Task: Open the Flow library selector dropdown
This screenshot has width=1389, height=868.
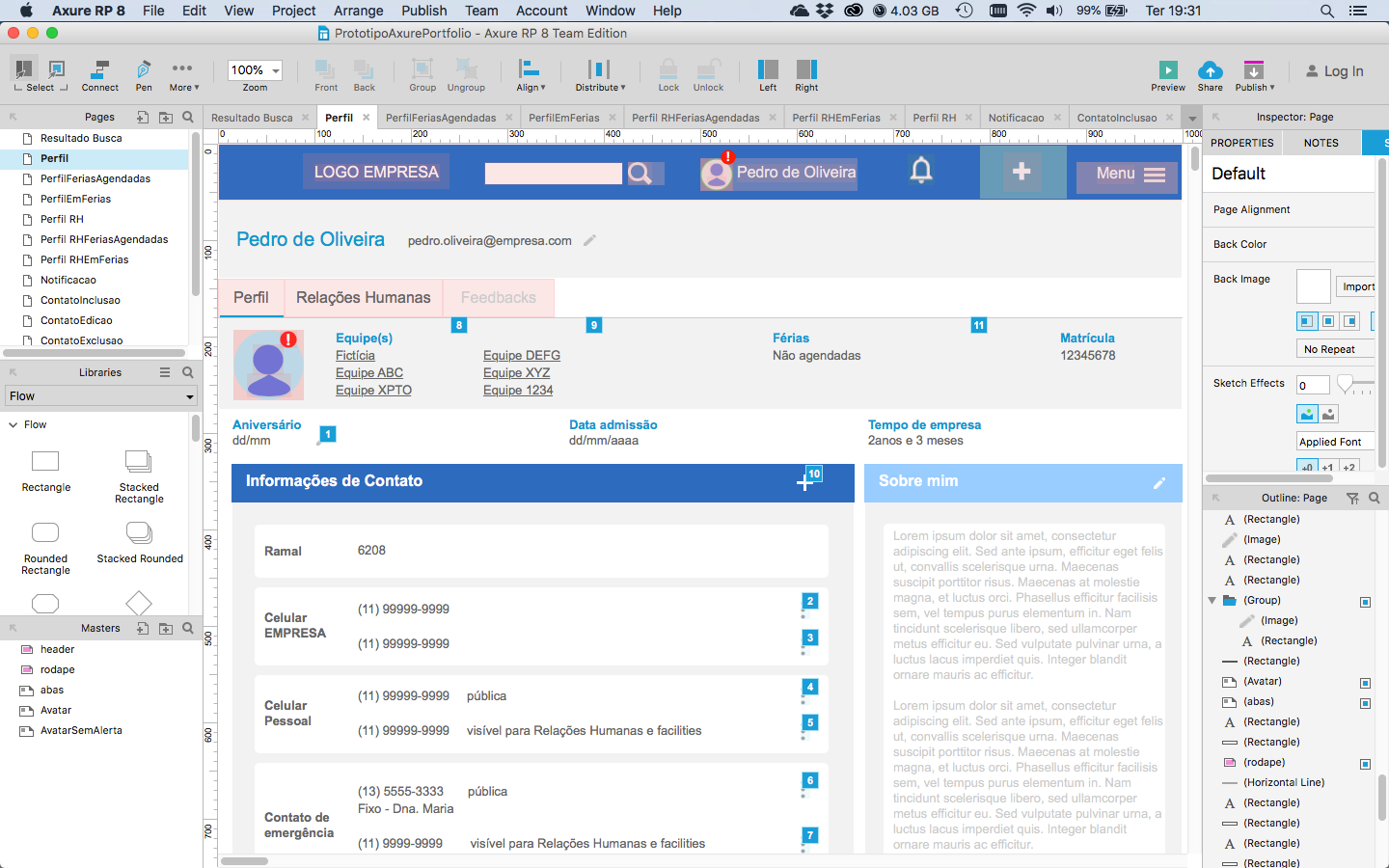Action: tap(101, 396)
